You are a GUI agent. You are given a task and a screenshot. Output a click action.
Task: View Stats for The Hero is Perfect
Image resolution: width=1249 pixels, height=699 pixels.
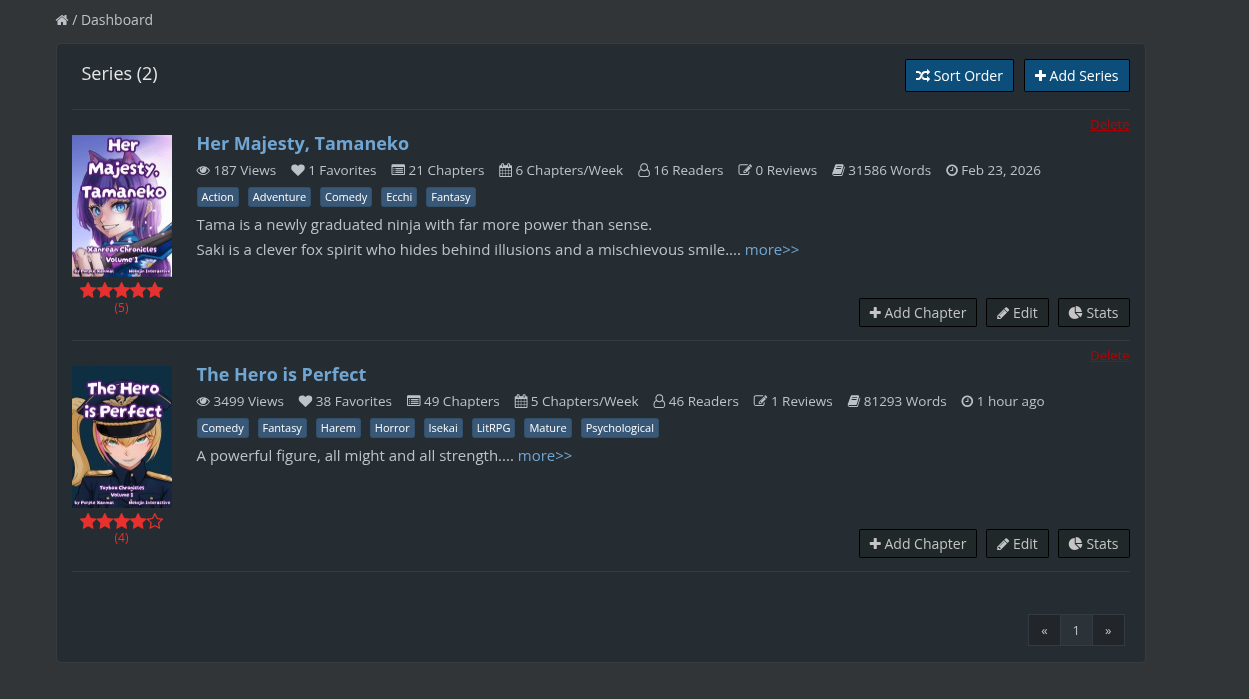[1093, 544]
